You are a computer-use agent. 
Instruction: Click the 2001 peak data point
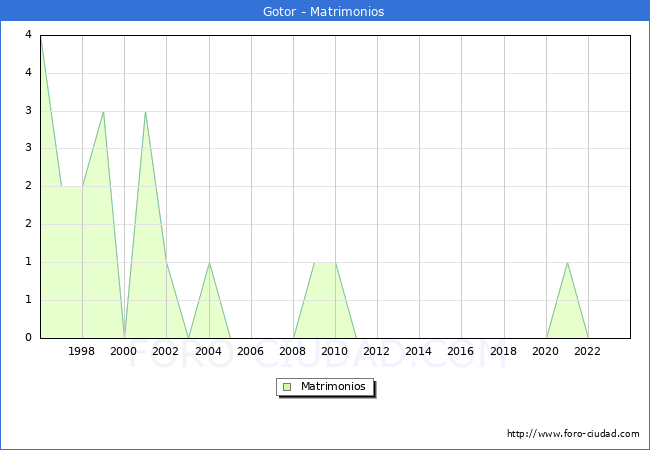coord(145,112)
